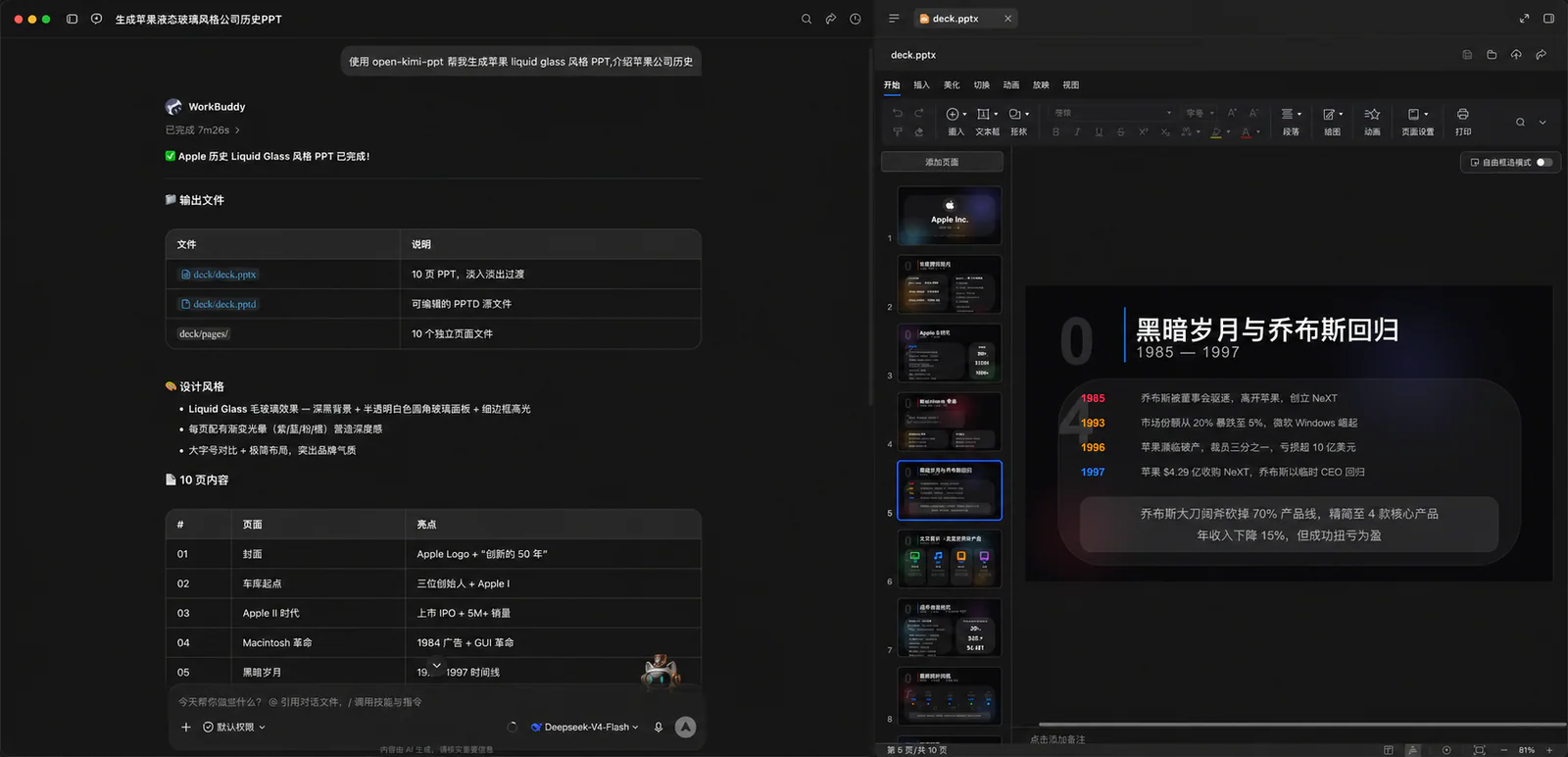
Task: Open the 字号 font size dropdown
Action: coord(1200,113)
